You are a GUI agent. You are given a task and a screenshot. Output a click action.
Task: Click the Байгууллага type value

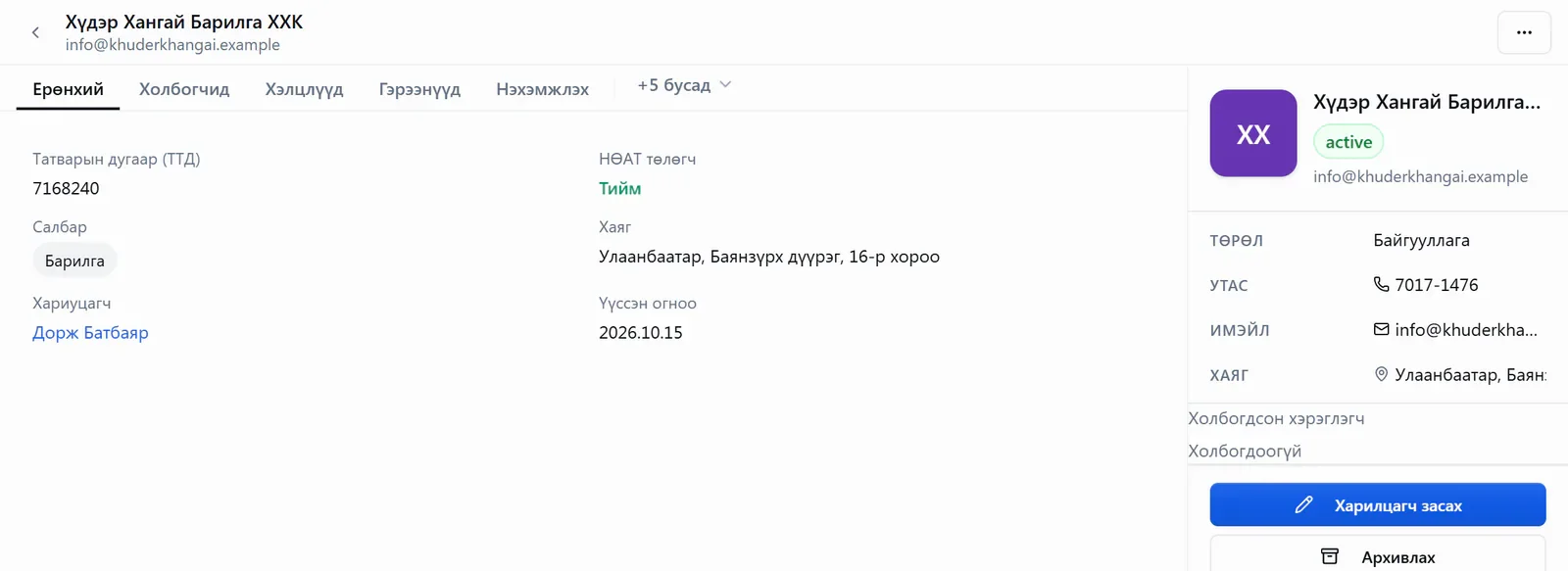click(1421, 240)
